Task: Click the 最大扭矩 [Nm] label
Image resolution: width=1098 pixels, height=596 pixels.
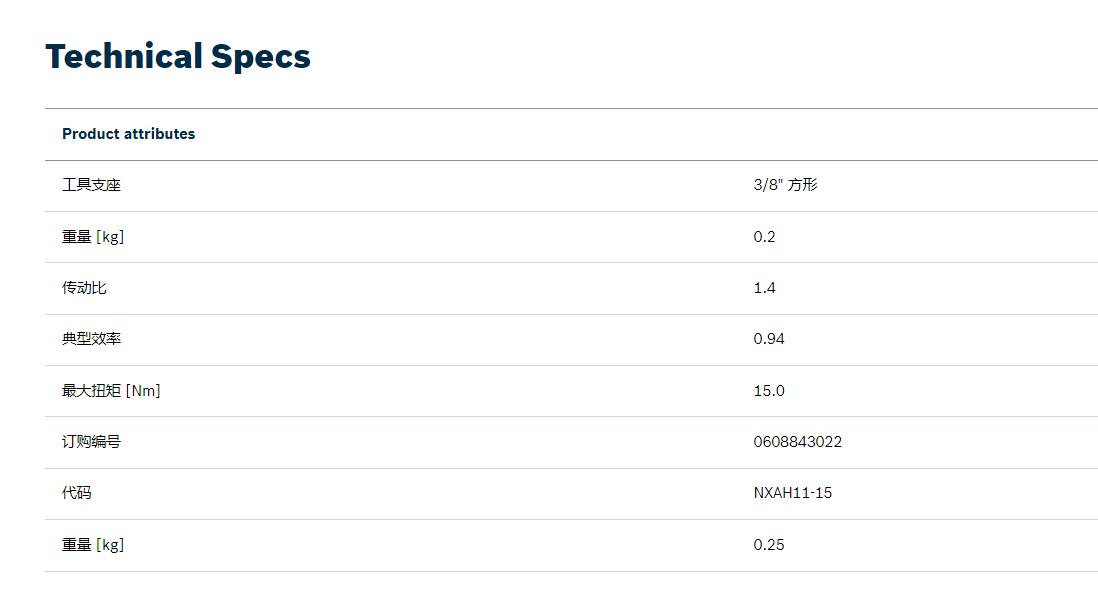Action: [x=111, y=391]
